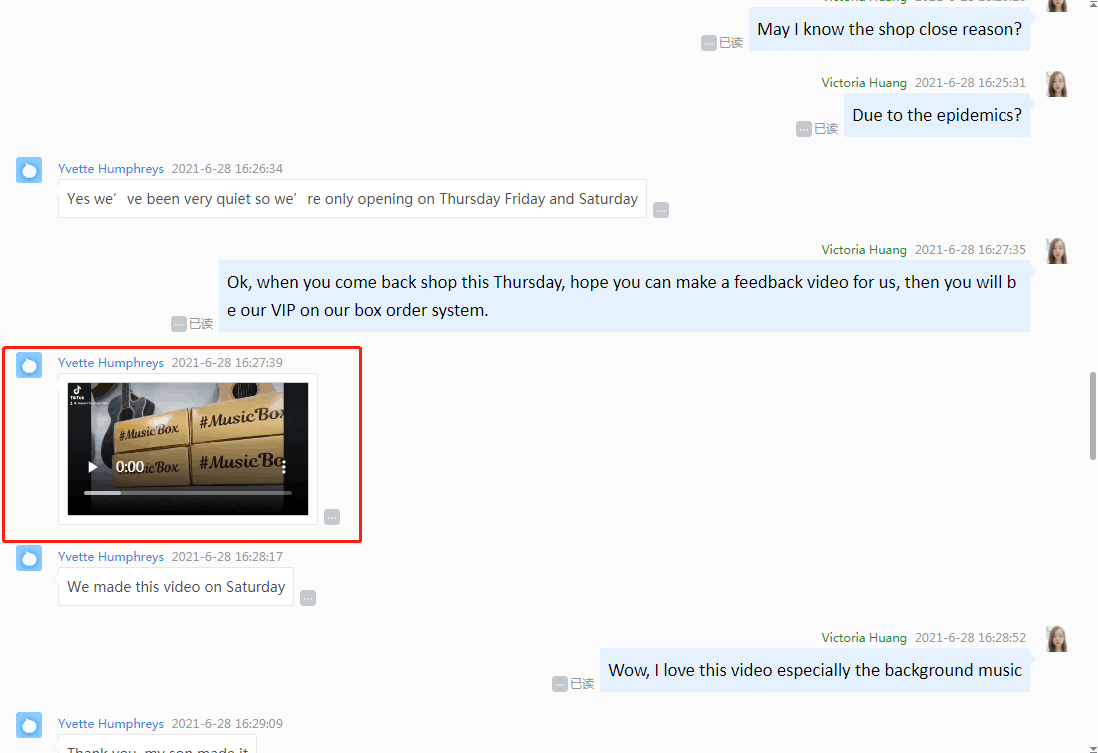Image resolution: width=1098 pixels, height=753 pixels.
Task: Click Yvette Humphreys name at 16:26:34
Action: (111, 169)
